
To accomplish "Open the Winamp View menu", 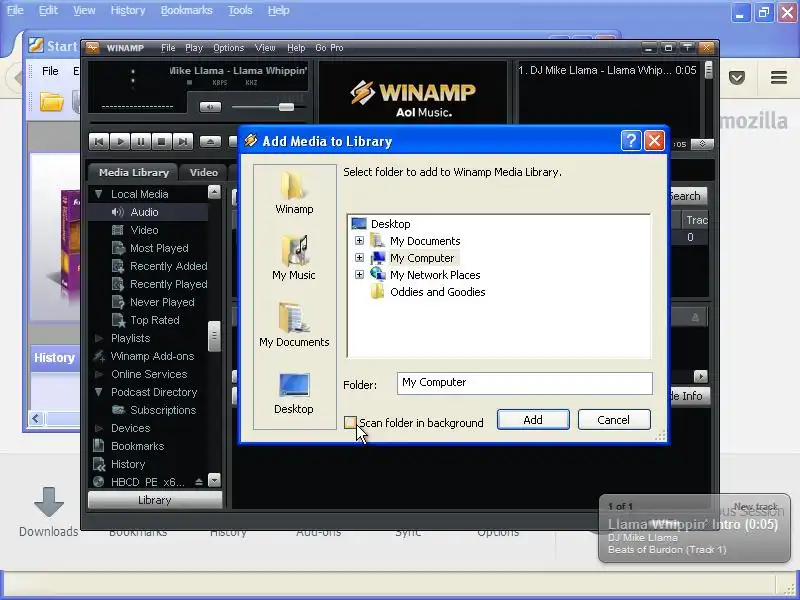I will coord(265,48).
